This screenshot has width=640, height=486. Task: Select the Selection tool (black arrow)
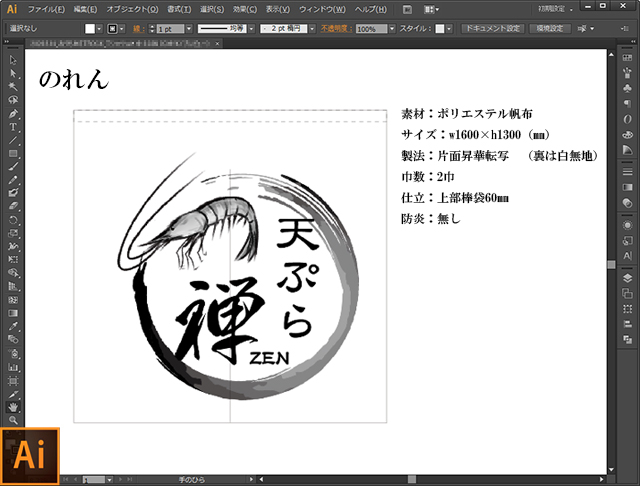[x=13, y=60]
